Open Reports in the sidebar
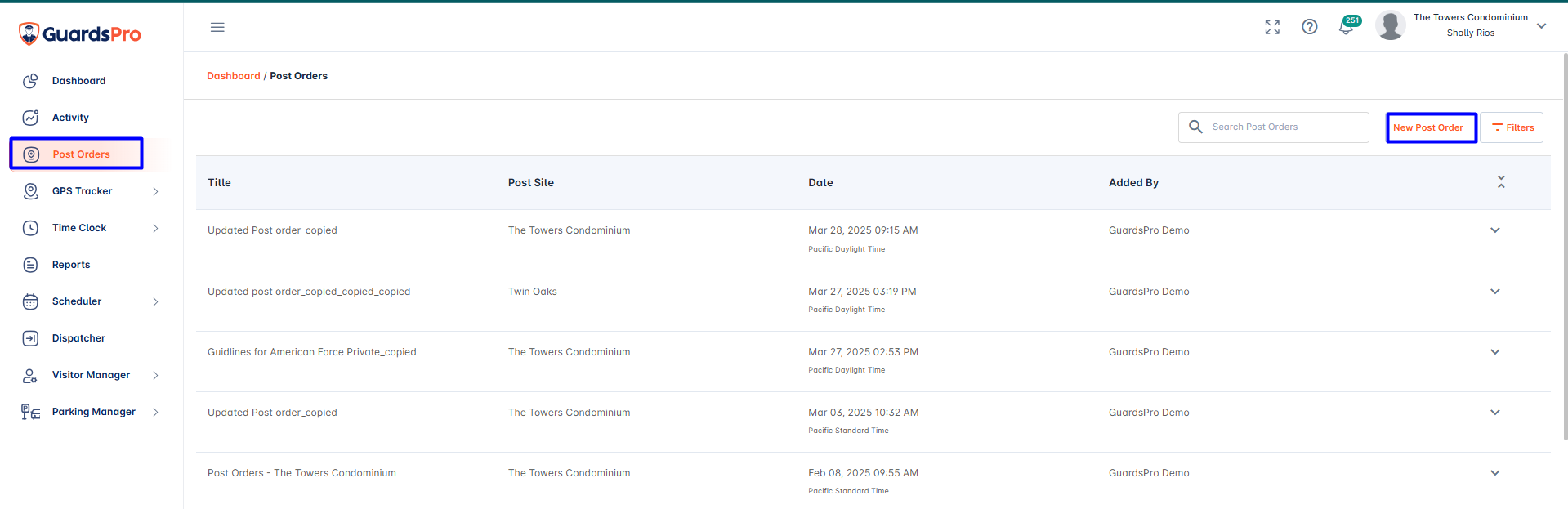Screen dimensions: 1568x509 [x=71, y=265]
